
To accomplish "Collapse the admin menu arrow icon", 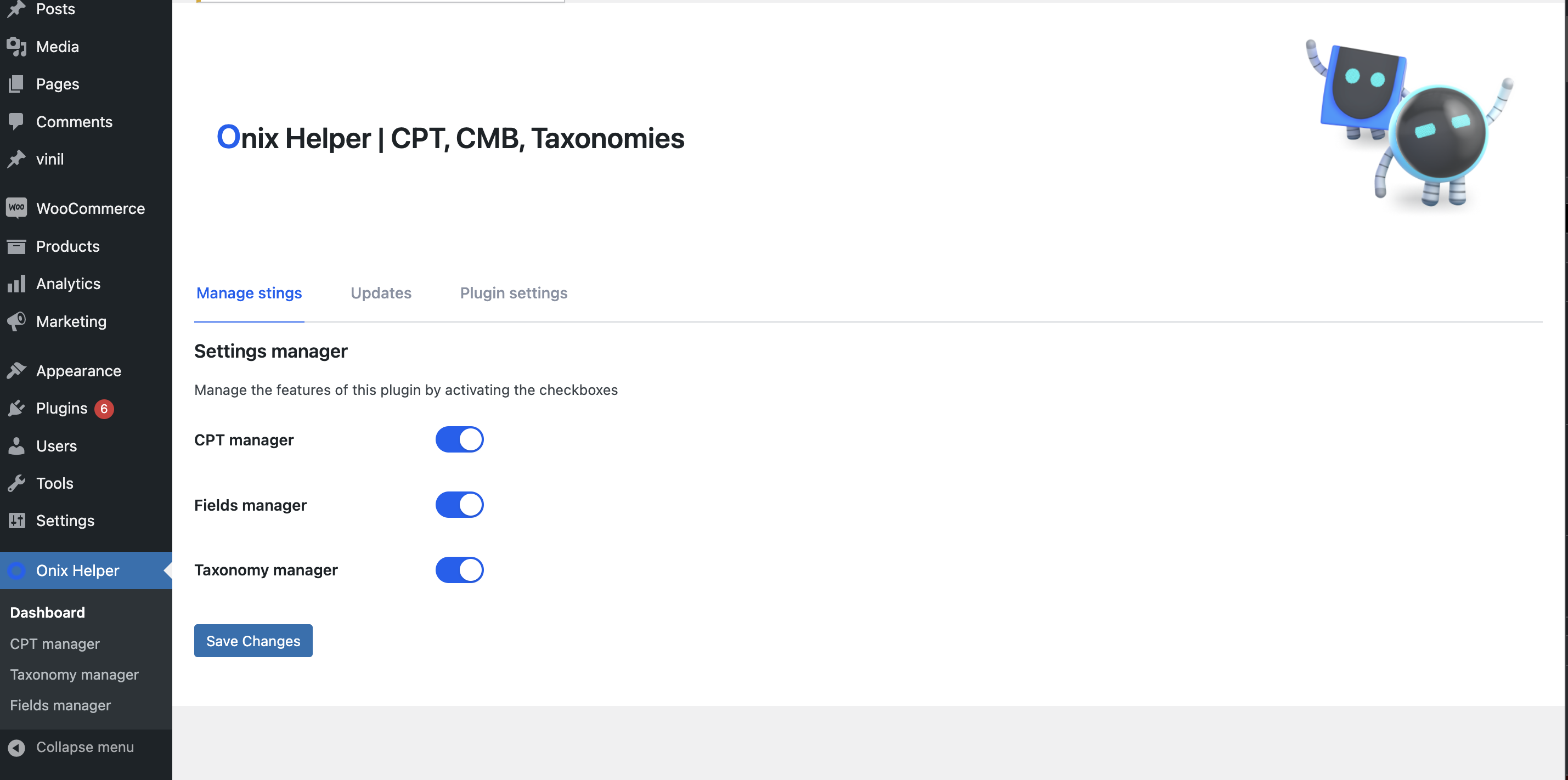I will coord(16,747).
